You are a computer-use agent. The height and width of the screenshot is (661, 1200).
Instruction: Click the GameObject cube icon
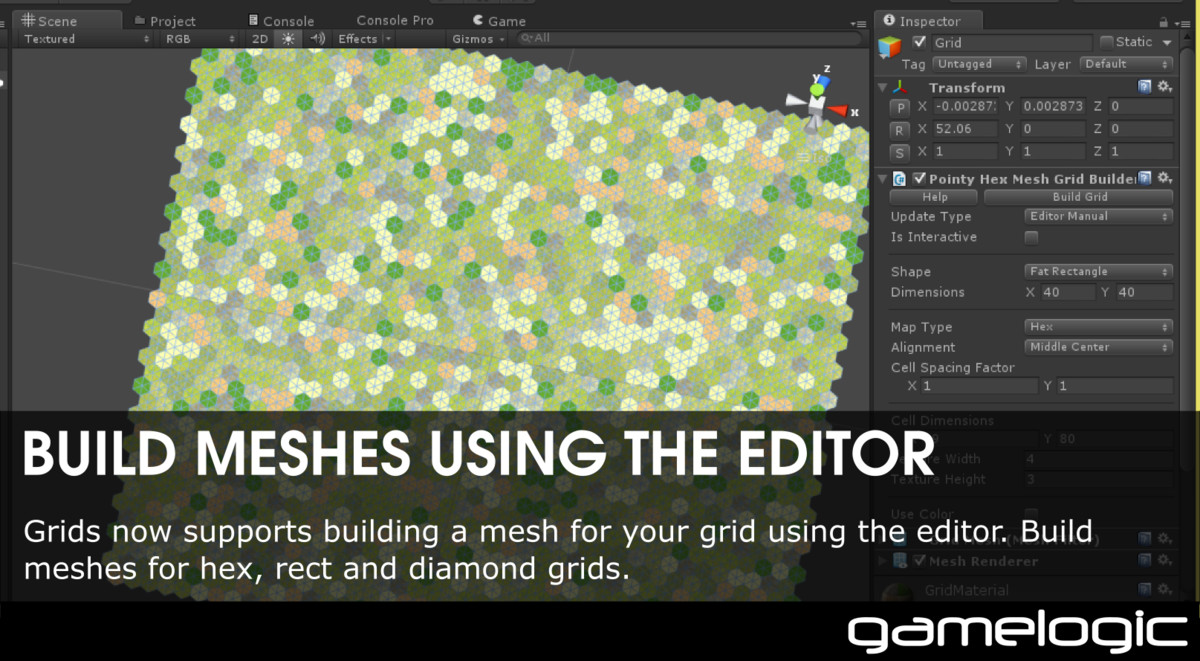889,46
